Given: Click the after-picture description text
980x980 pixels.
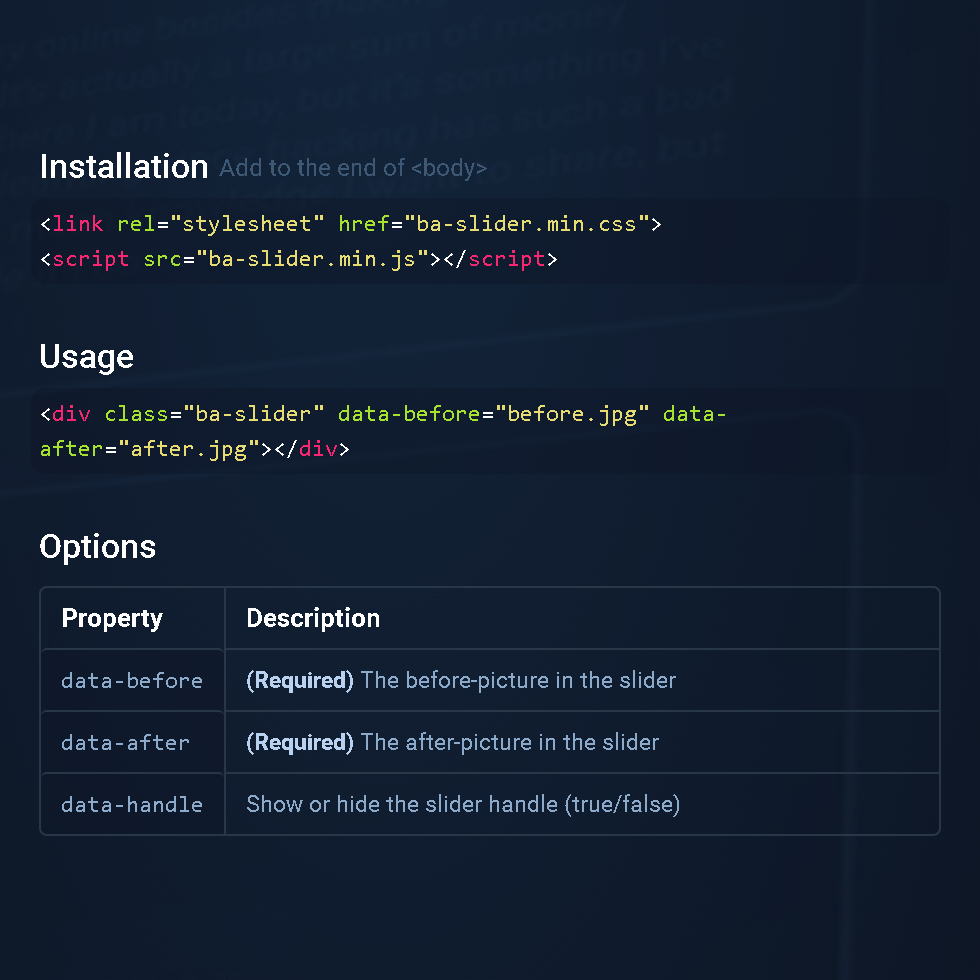Looking at the screenshot, I should pos(510,743).
